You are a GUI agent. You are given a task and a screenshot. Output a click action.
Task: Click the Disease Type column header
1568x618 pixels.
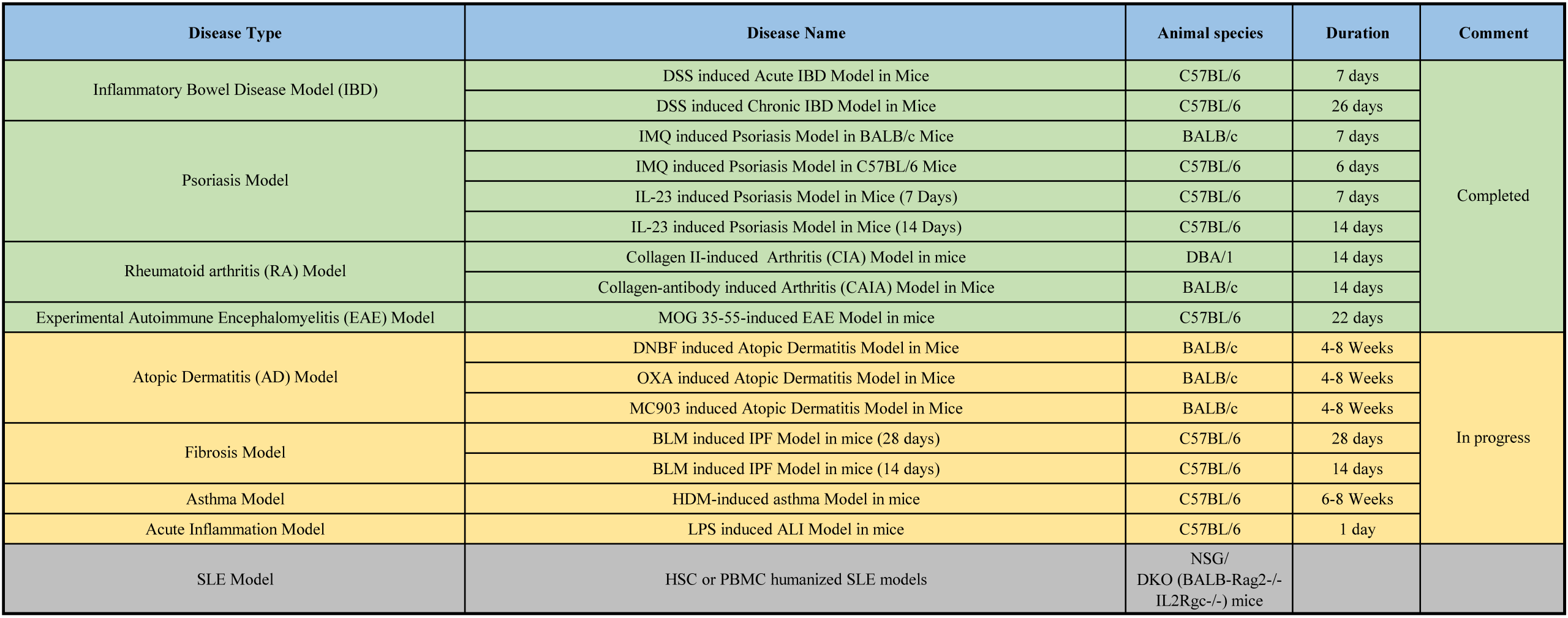point(235,33)
